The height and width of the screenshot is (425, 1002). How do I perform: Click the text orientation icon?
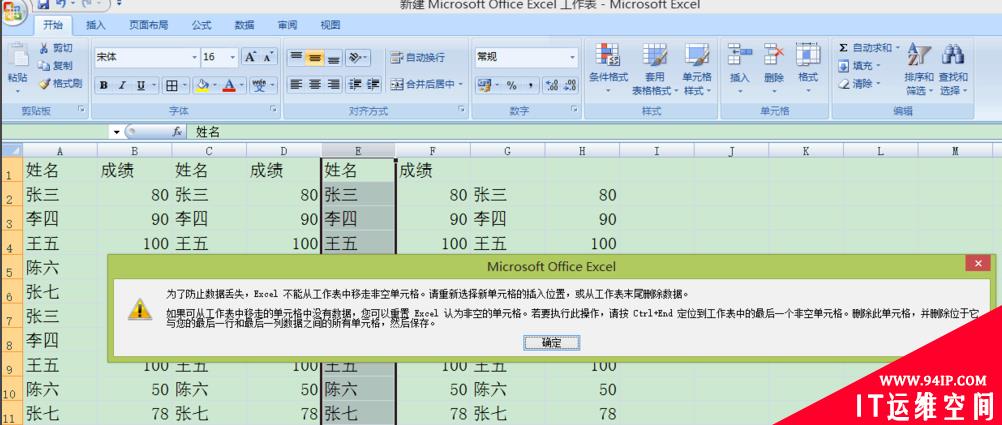click(x=355, y=57)
